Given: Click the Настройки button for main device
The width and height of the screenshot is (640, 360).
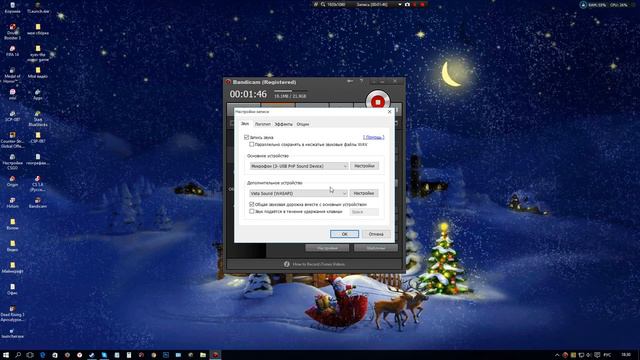Looking at the screenshot, I should [x=364, y=166].
